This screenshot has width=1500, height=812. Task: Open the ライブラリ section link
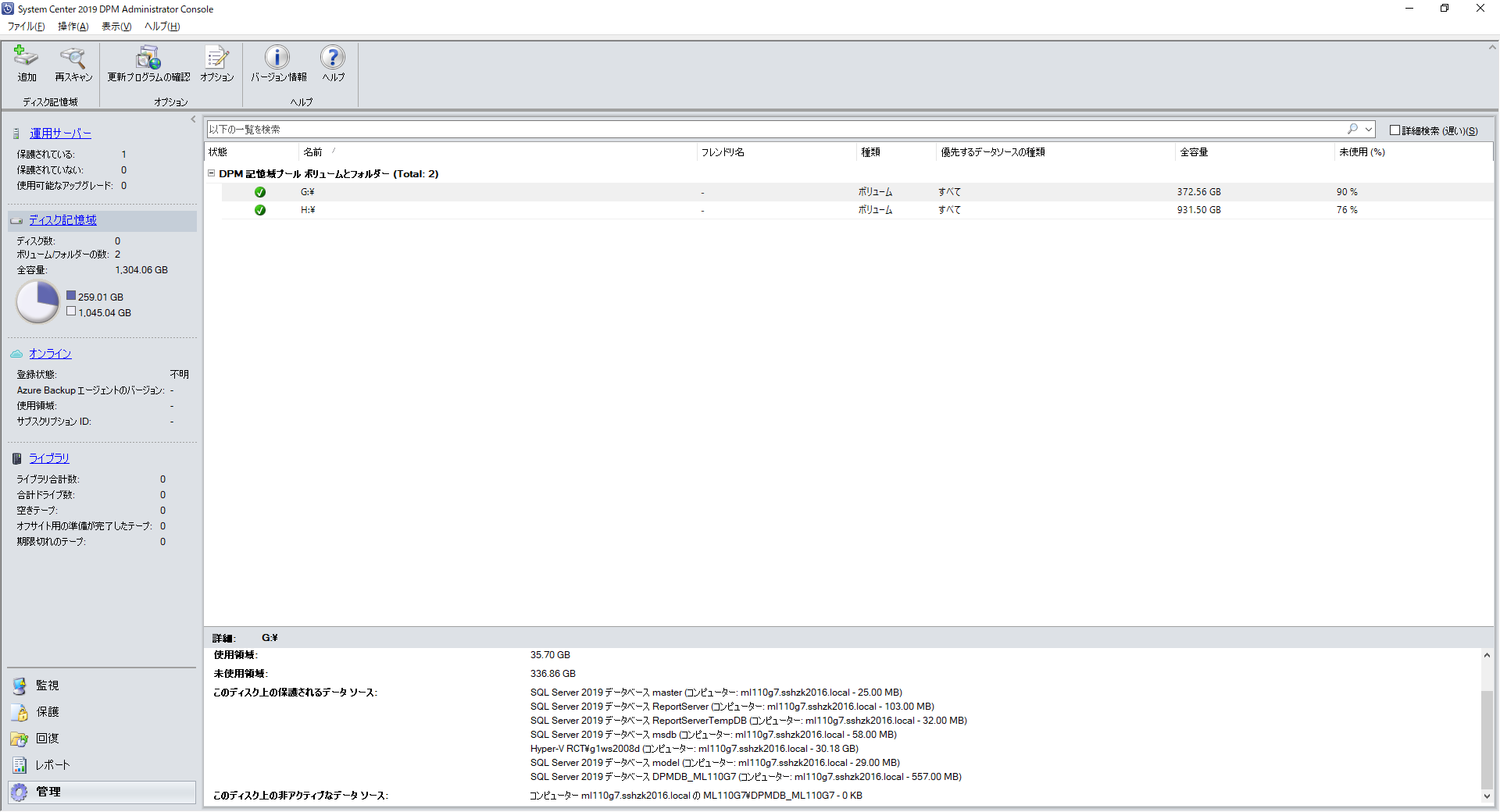[49, 458]
